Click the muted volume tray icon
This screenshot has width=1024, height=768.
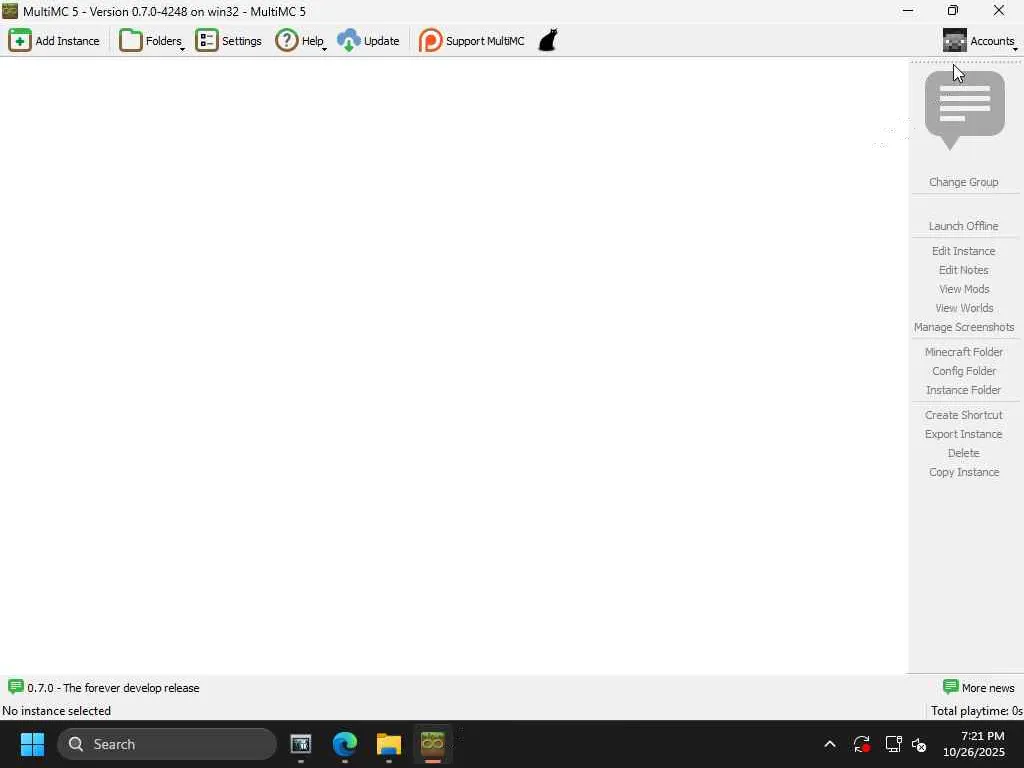[919, 744]
